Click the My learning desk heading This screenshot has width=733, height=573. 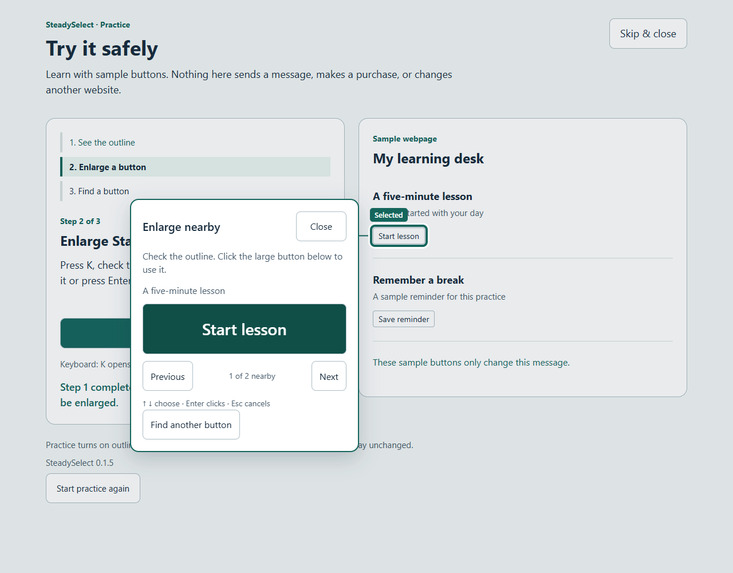[x=428, y=159]
